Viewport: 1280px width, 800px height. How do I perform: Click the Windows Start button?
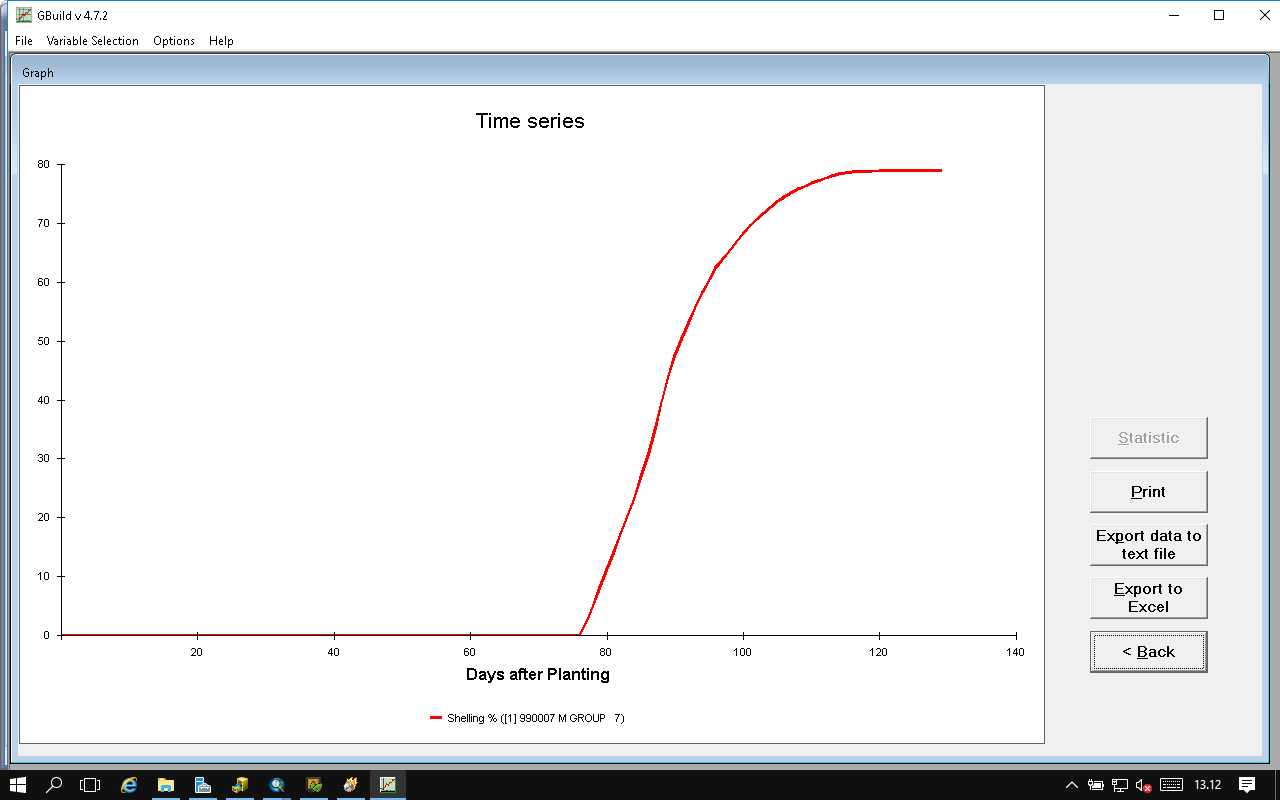[x=18, y=785]
